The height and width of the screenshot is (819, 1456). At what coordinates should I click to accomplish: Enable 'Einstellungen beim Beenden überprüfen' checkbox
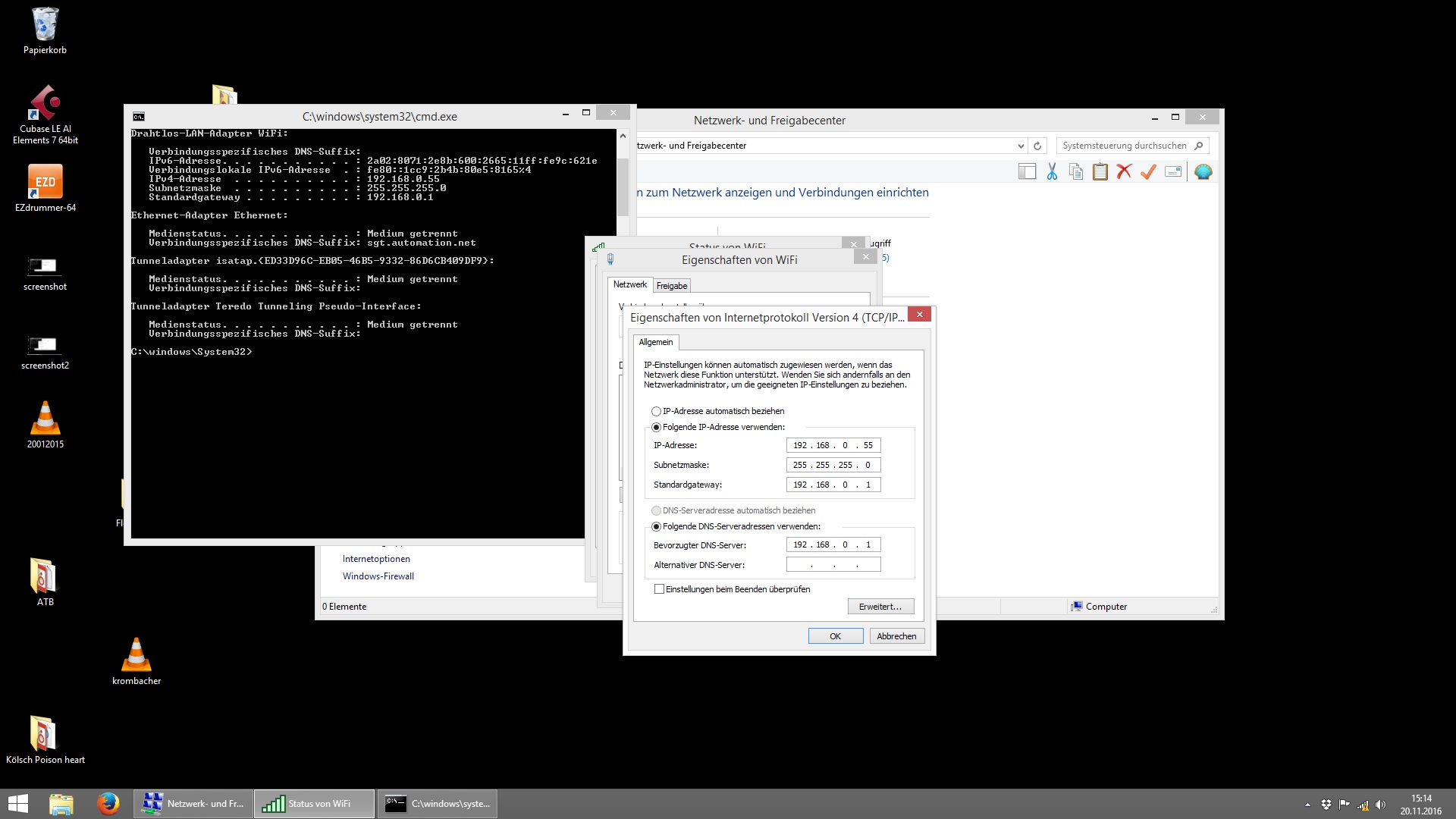click(x=659, y=589)
